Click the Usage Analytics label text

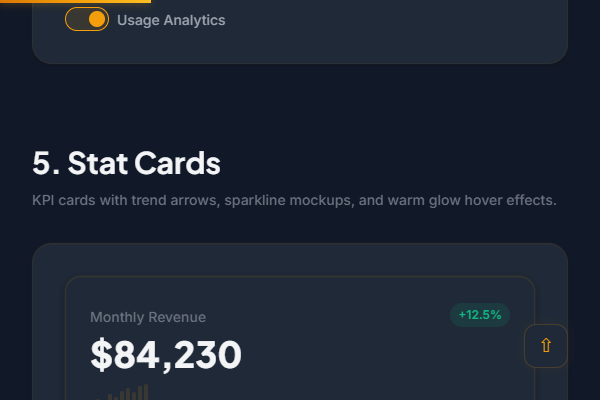click(171, 20)
